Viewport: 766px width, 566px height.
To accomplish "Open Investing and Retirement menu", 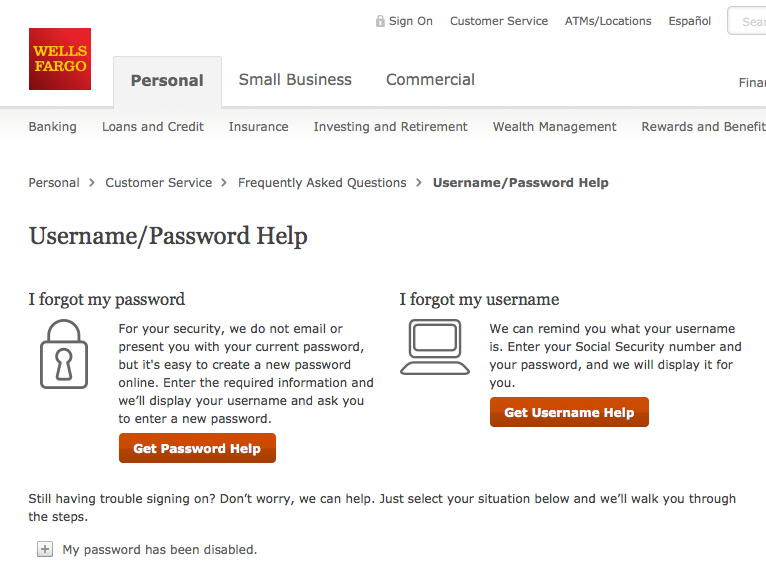I will [x=390, y=127].
